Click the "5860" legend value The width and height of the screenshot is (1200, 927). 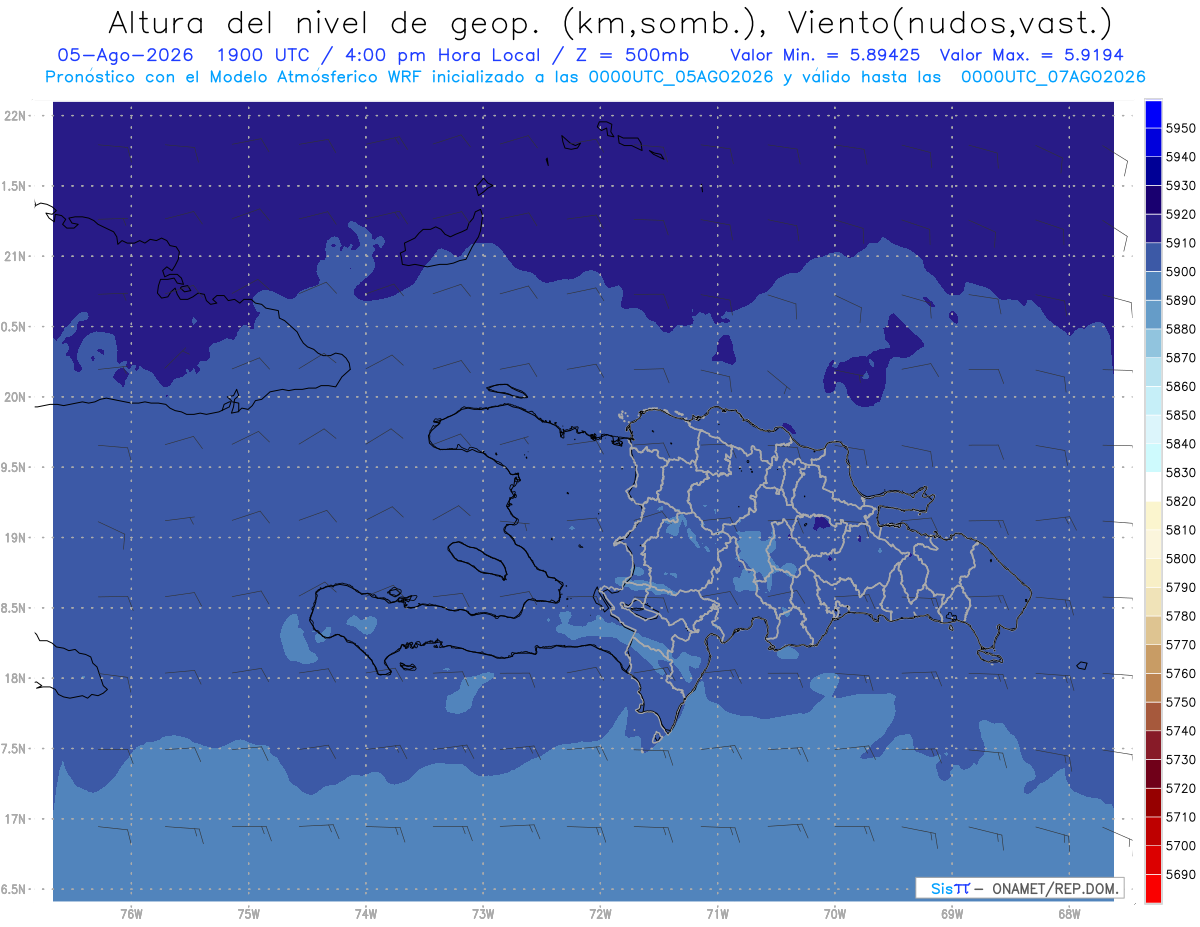1180,387
